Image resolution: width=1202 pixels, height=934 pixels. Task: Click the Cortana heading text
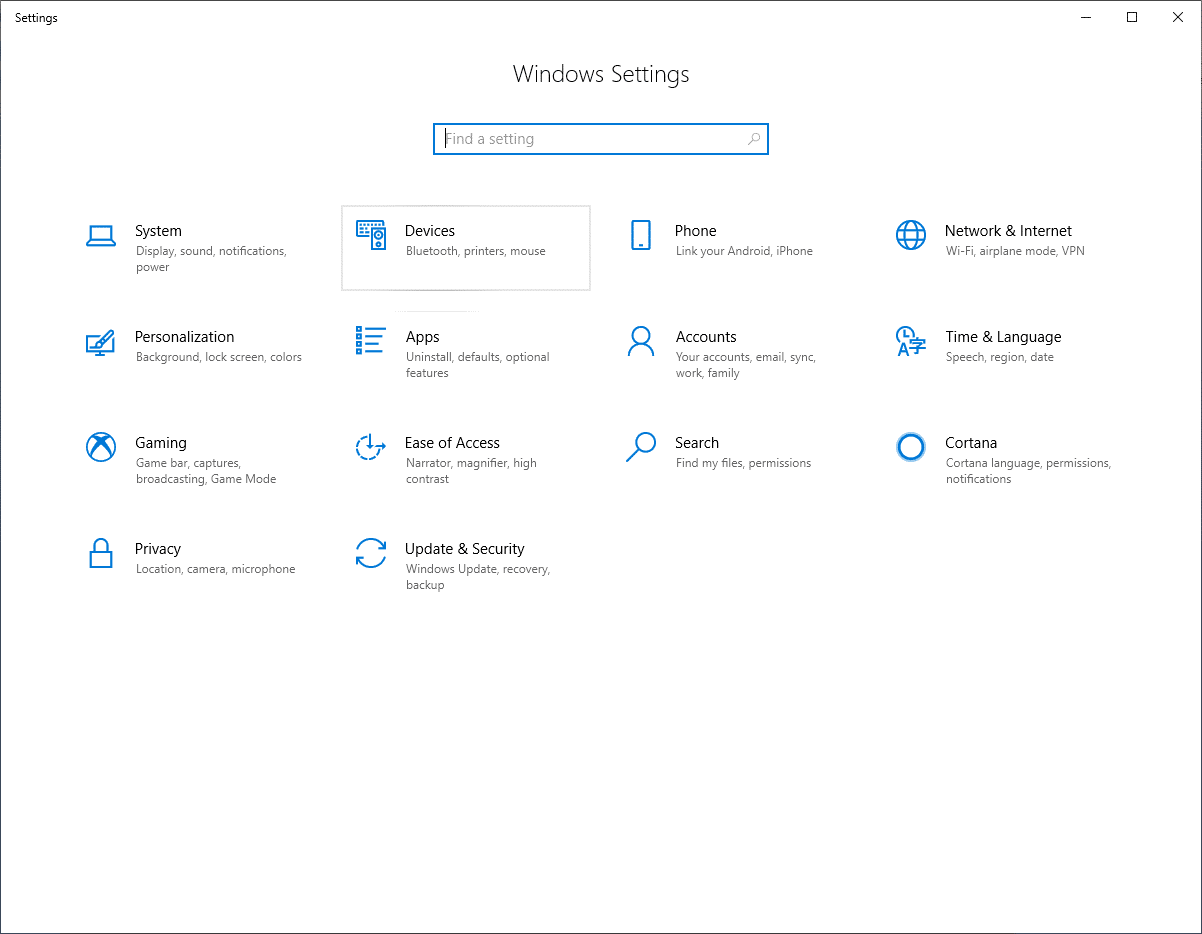(971, 443)
